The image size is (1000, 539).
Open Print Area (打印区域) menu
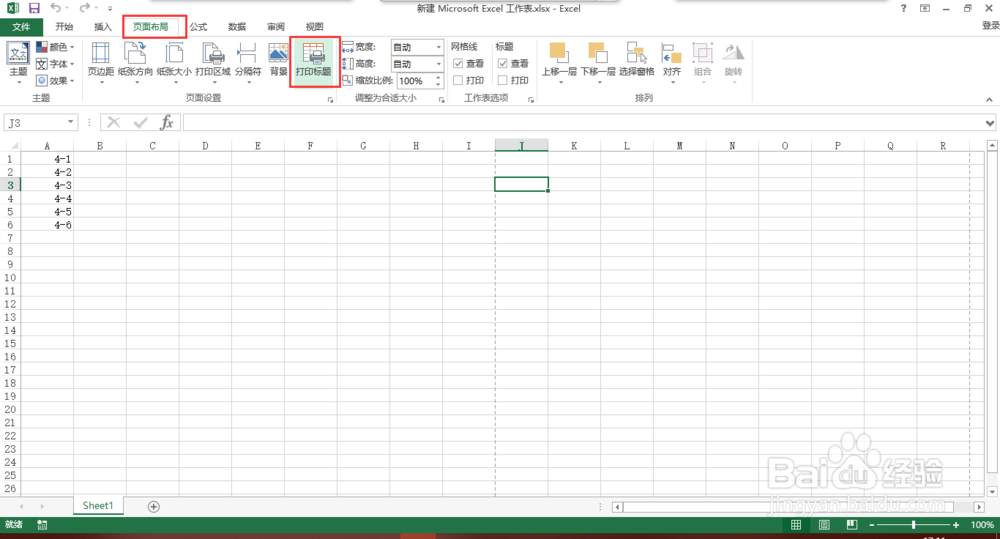(x=213, y=61)
